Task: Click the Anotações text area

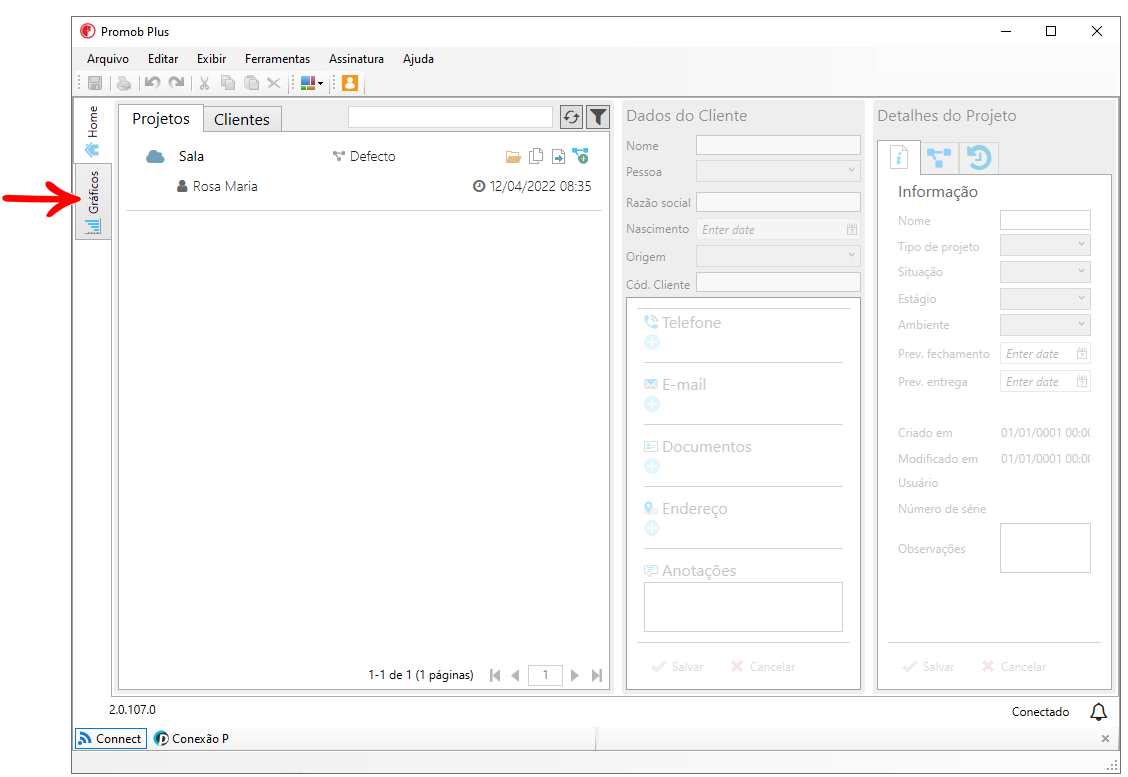Action: tap(743, 607)
